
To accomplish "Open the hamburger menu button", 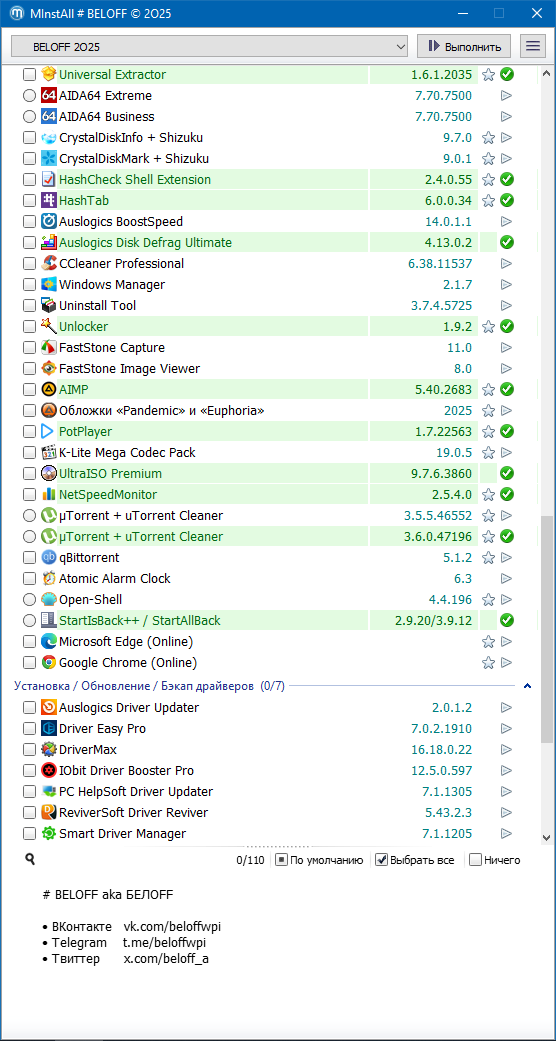I will point(532,46).
